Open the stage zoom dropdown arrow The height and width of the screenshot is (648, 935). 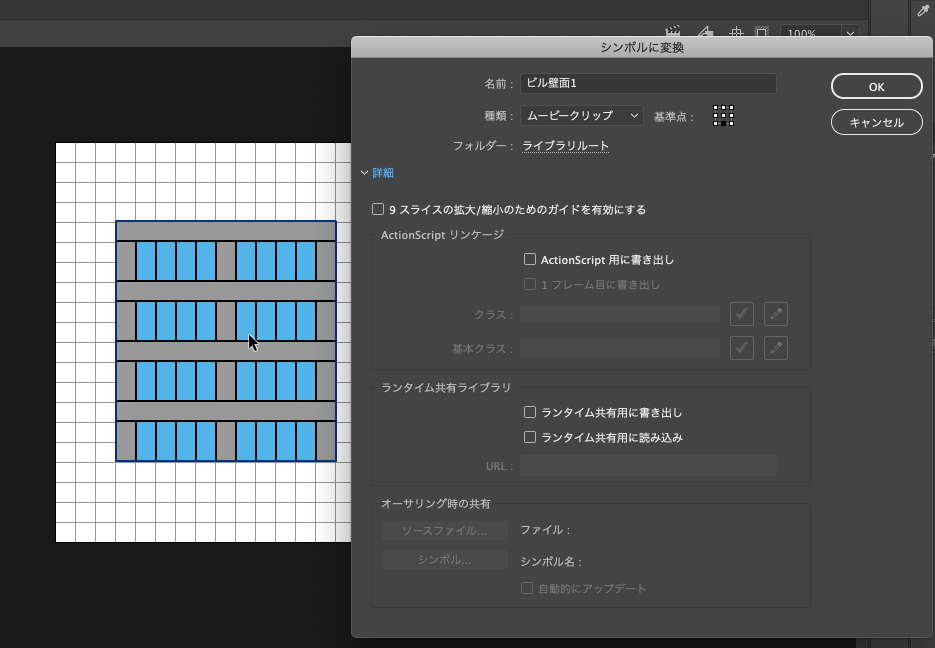(850, 33)
